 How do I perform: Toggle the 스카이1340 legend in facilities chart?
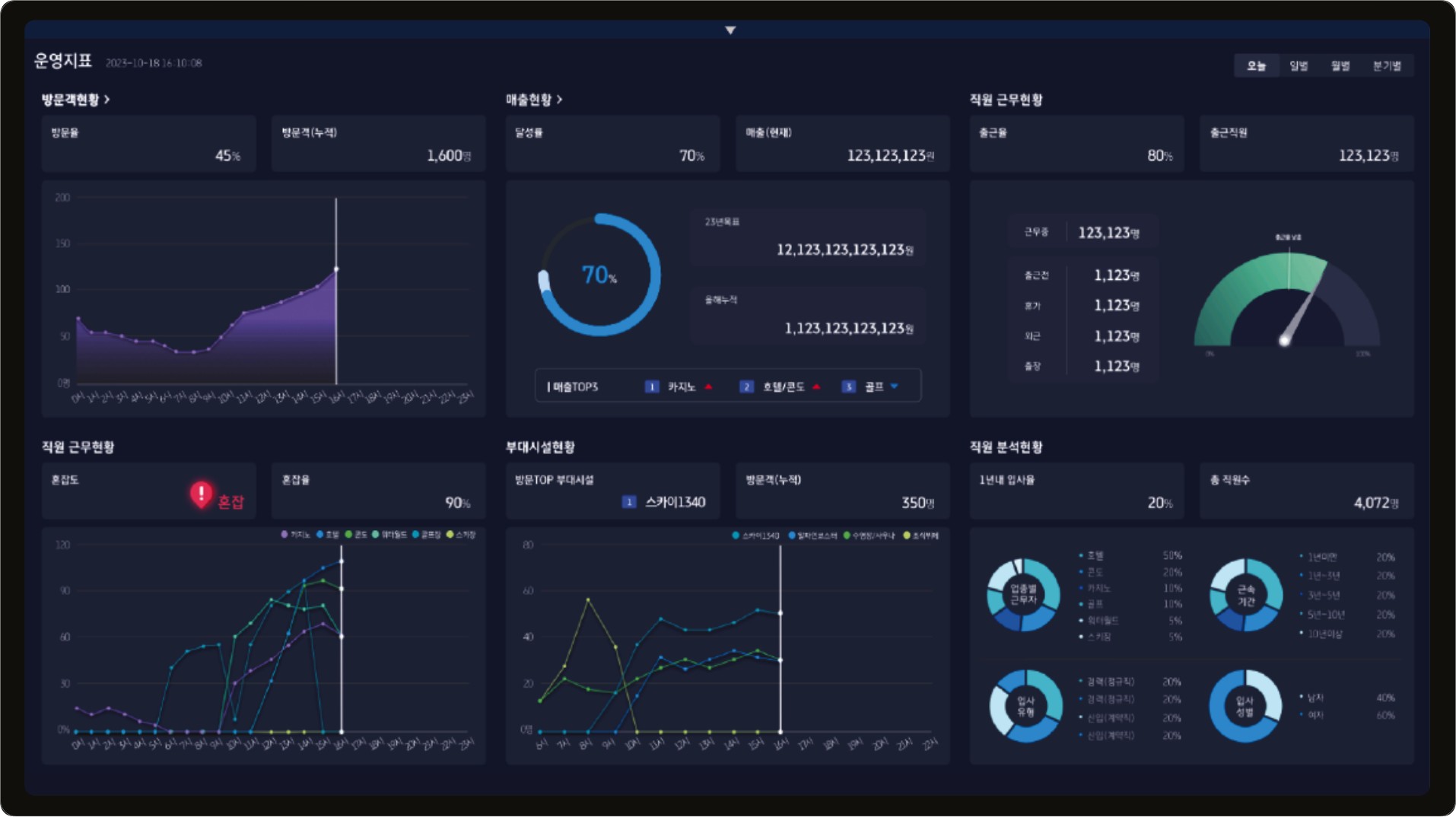(x=755, y=536)
